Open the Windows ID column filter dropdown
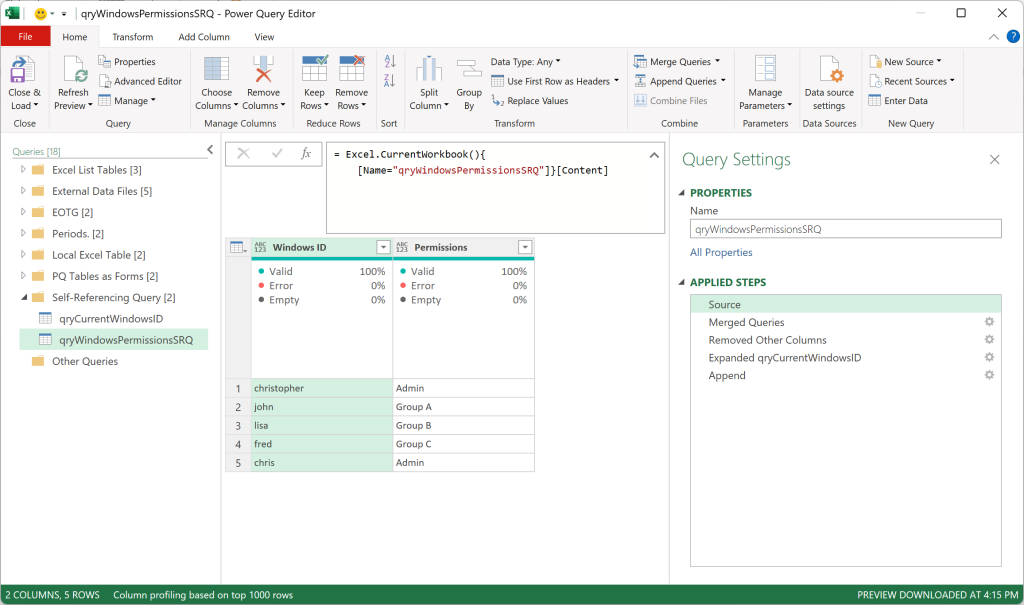 (383, 248)
